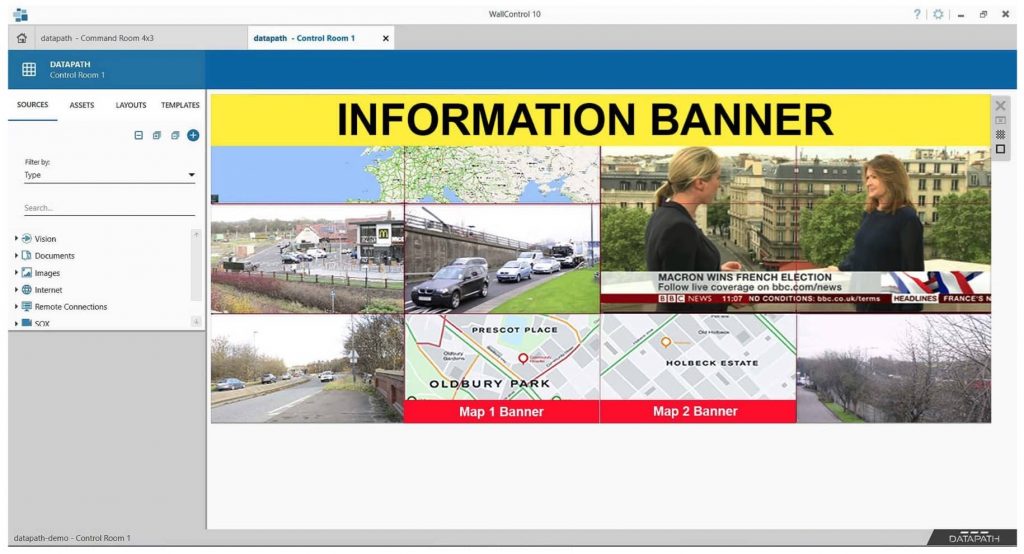Click the sources list scroll-down arrow
The width and height of the screenshot is (1024, 554).
196,321
